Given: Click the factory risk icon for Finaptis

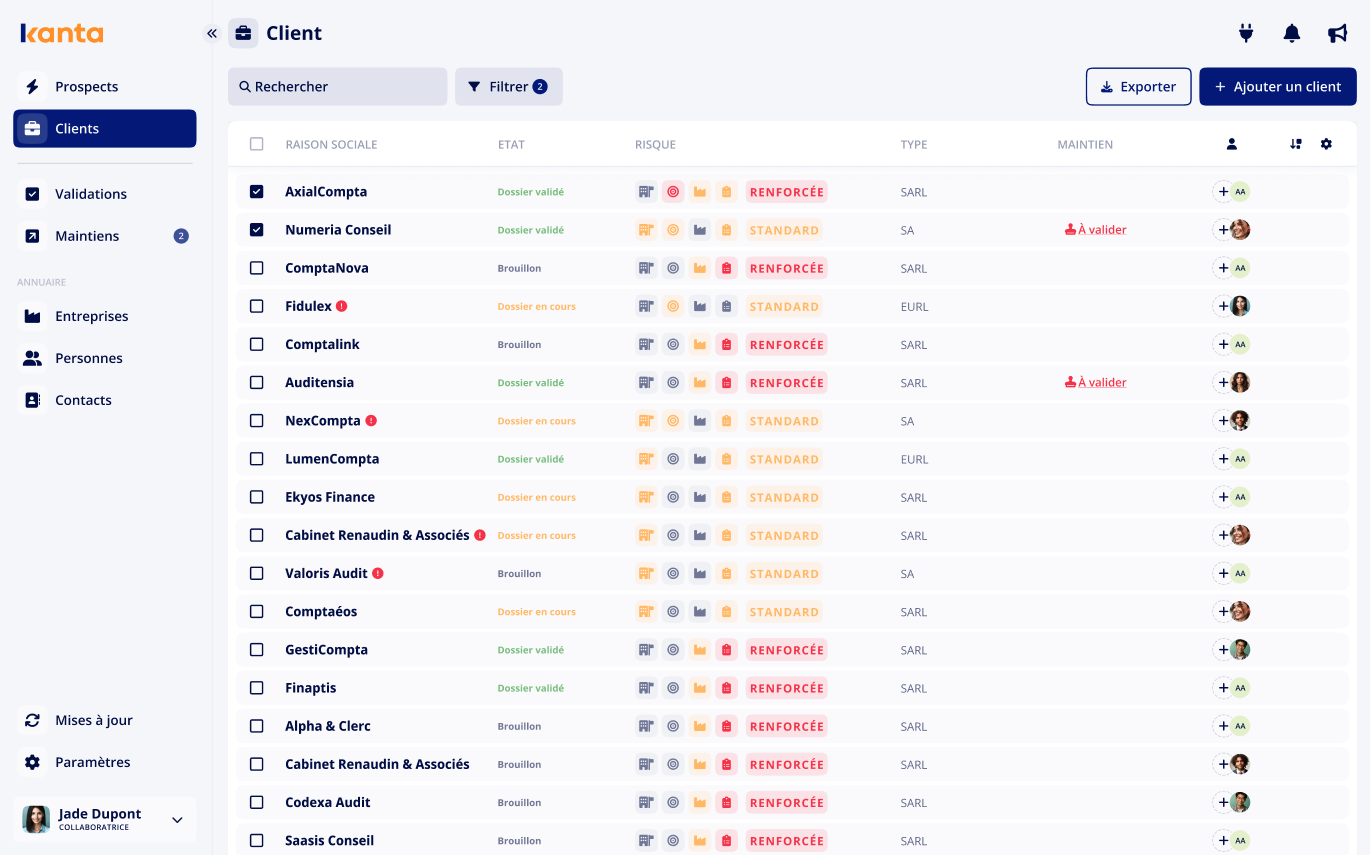Looking at the screenshot, I should tap(700, 688).
